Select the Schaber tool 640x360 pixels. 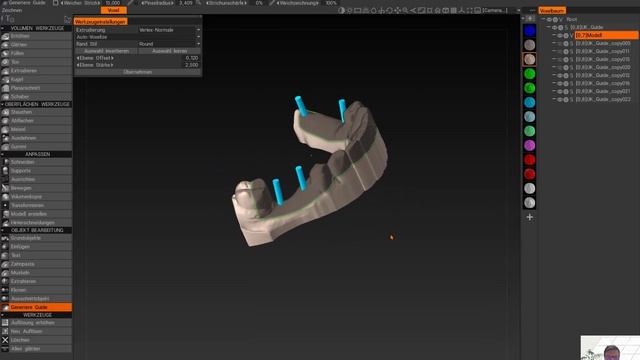[x=36, y=97]
